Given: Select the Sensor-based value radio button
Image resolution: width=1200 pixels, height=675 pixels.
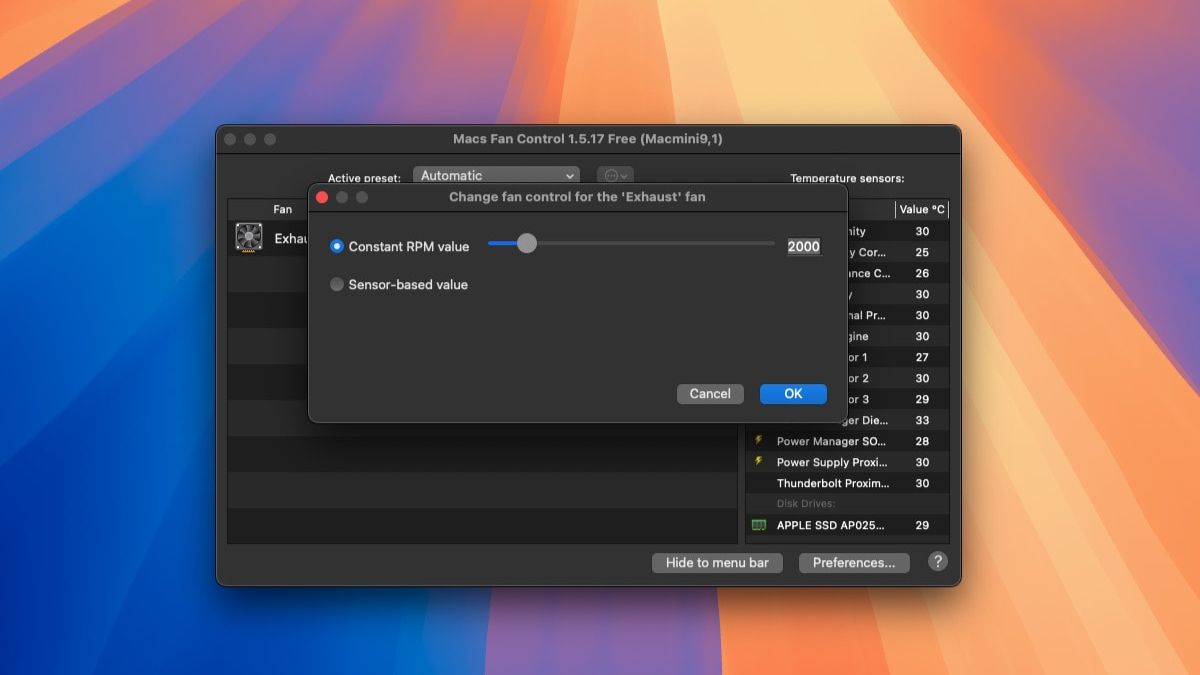Looking at the screenshot, I should click(337, 284).
